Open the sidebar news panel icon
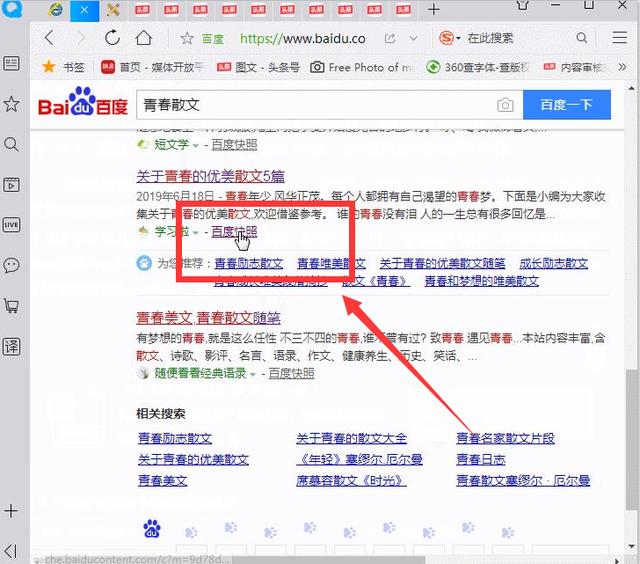The height and width of the screenshot is (564, 640). pyautogui.click(x=11, y=63)
